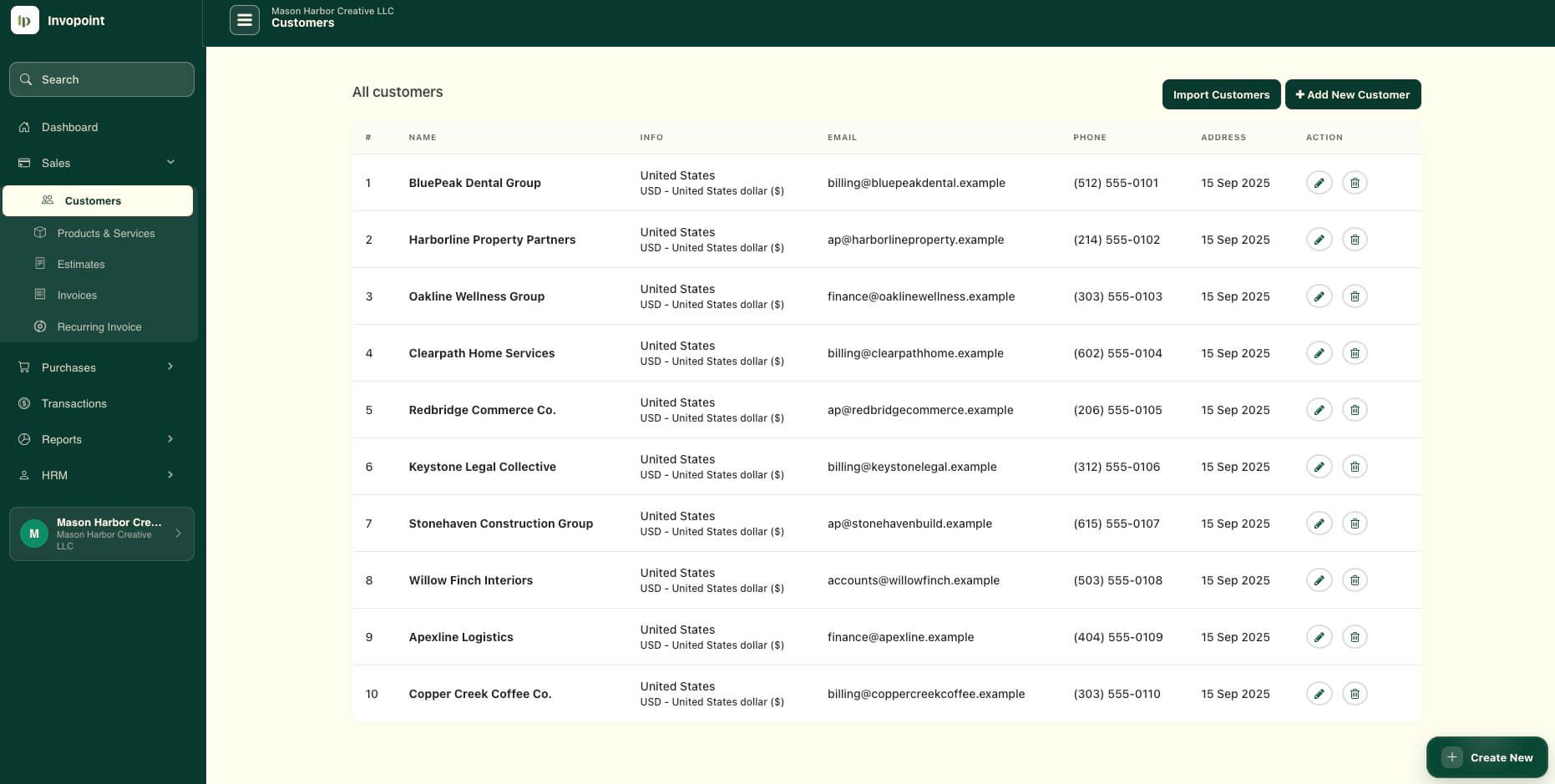The image size is (1555, 784).
Task: Select Copper Creek Coffee Co. name
Action: pyautogui.click(x=480, y=694)
